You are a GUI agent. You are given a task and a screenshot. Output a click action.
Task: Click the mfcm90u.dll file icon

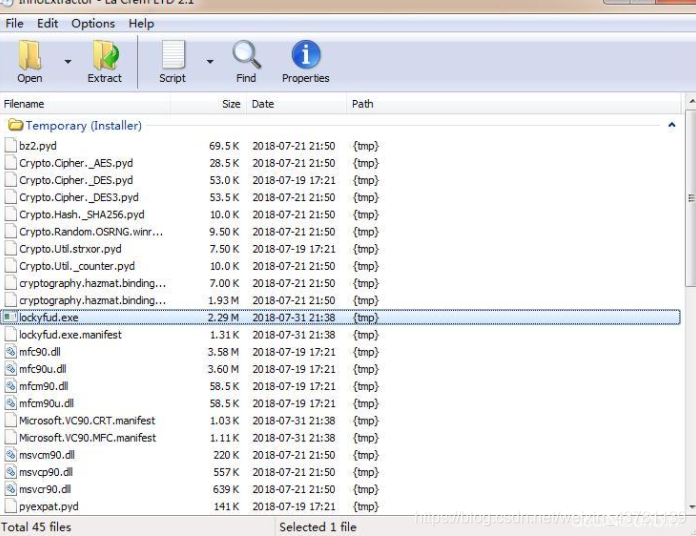tap(11, 403)
